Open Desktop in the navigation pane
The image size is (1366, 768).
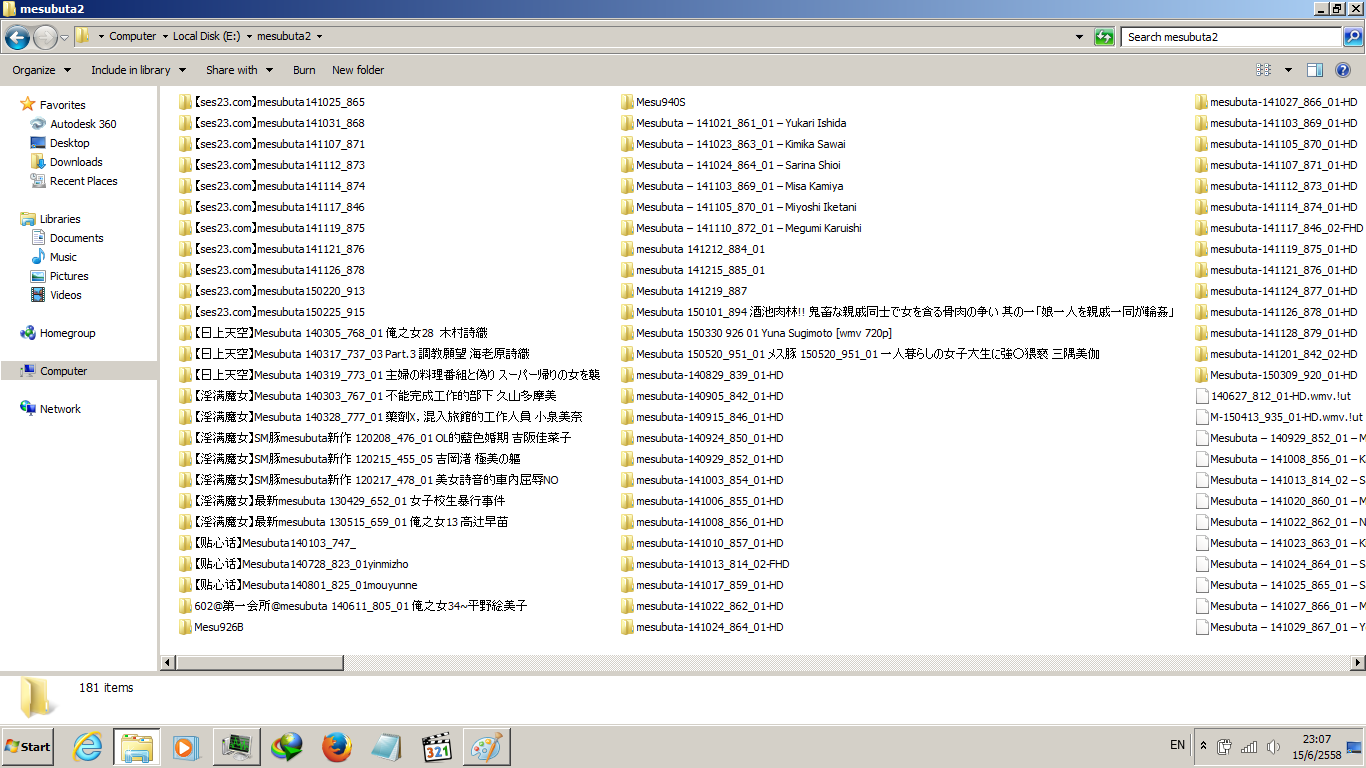click(x=69, y=143)
